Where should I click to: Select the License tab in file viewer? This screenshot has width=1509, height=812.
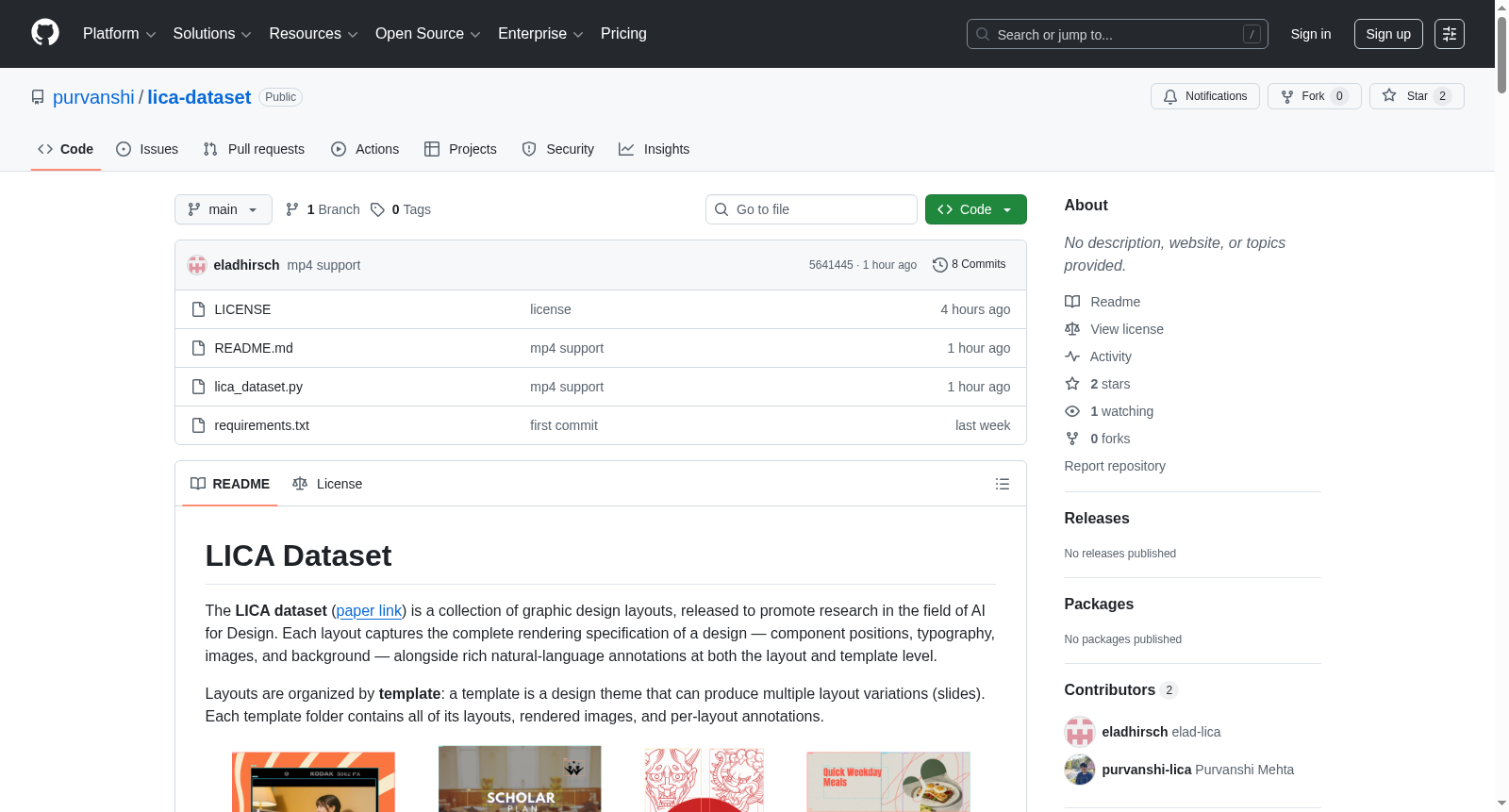click(x=327, y=484)
